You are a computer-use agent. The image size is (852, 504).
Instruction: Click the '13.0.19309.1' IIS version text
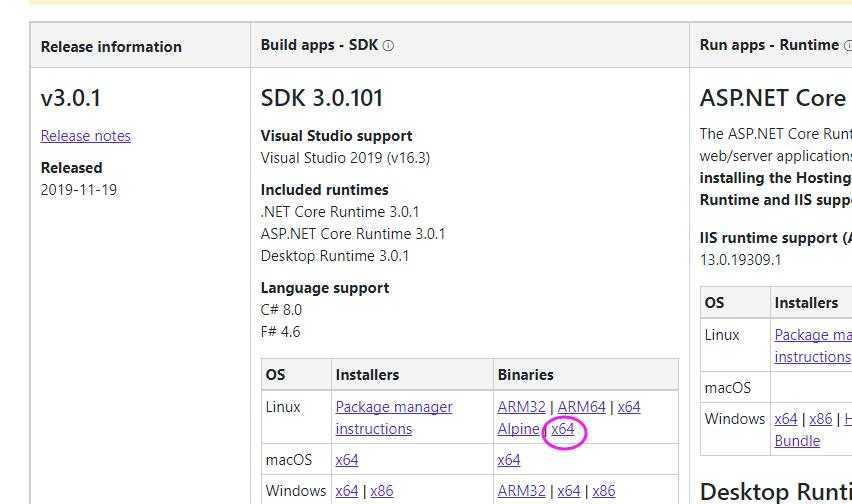point(741,260)
